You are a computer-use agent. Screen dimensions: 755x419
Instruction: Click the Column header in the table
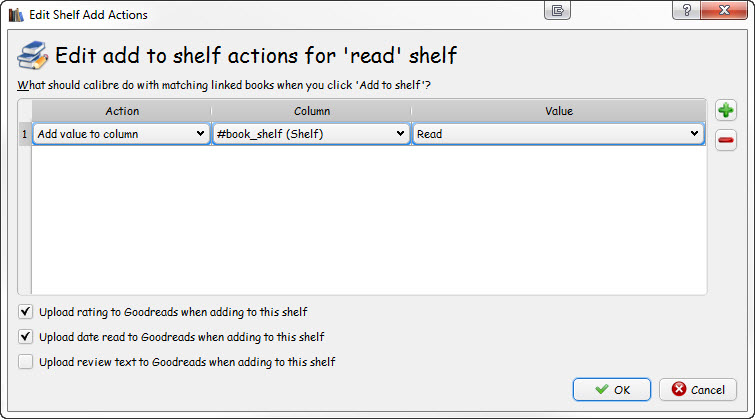(311, 111)
